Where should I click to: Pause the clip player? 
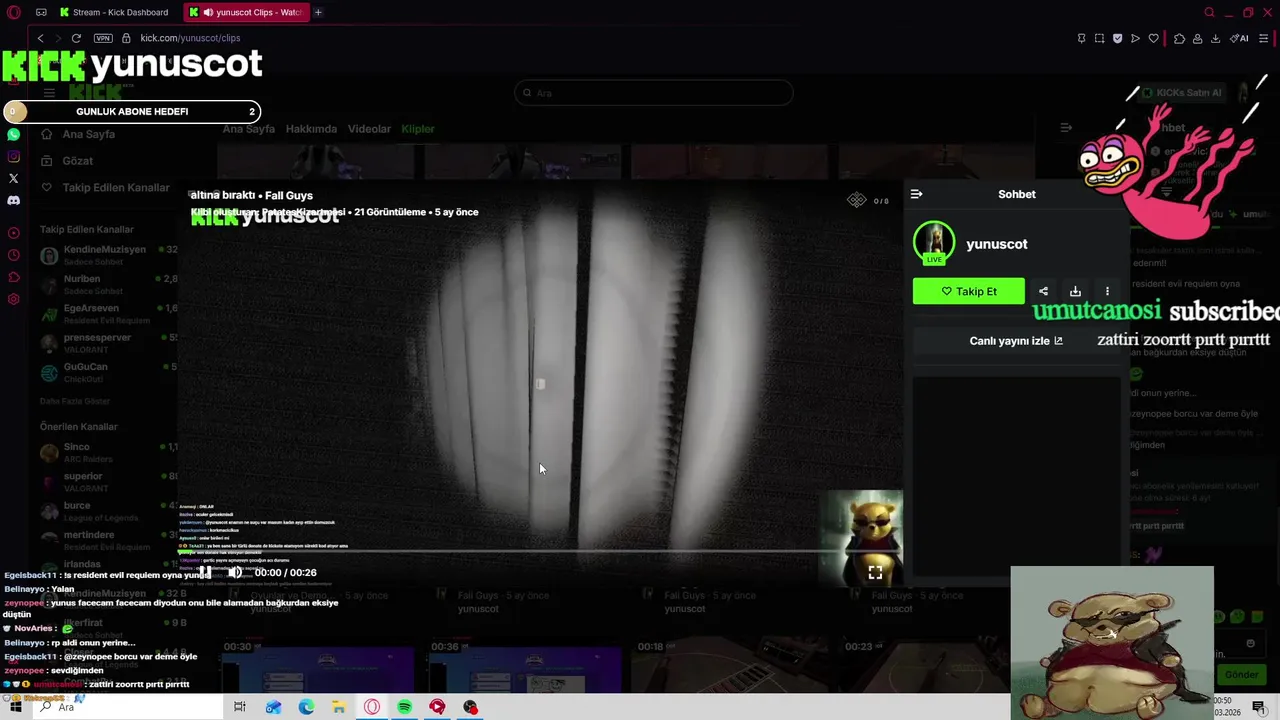pyautogui.click(x=204, y=573)
